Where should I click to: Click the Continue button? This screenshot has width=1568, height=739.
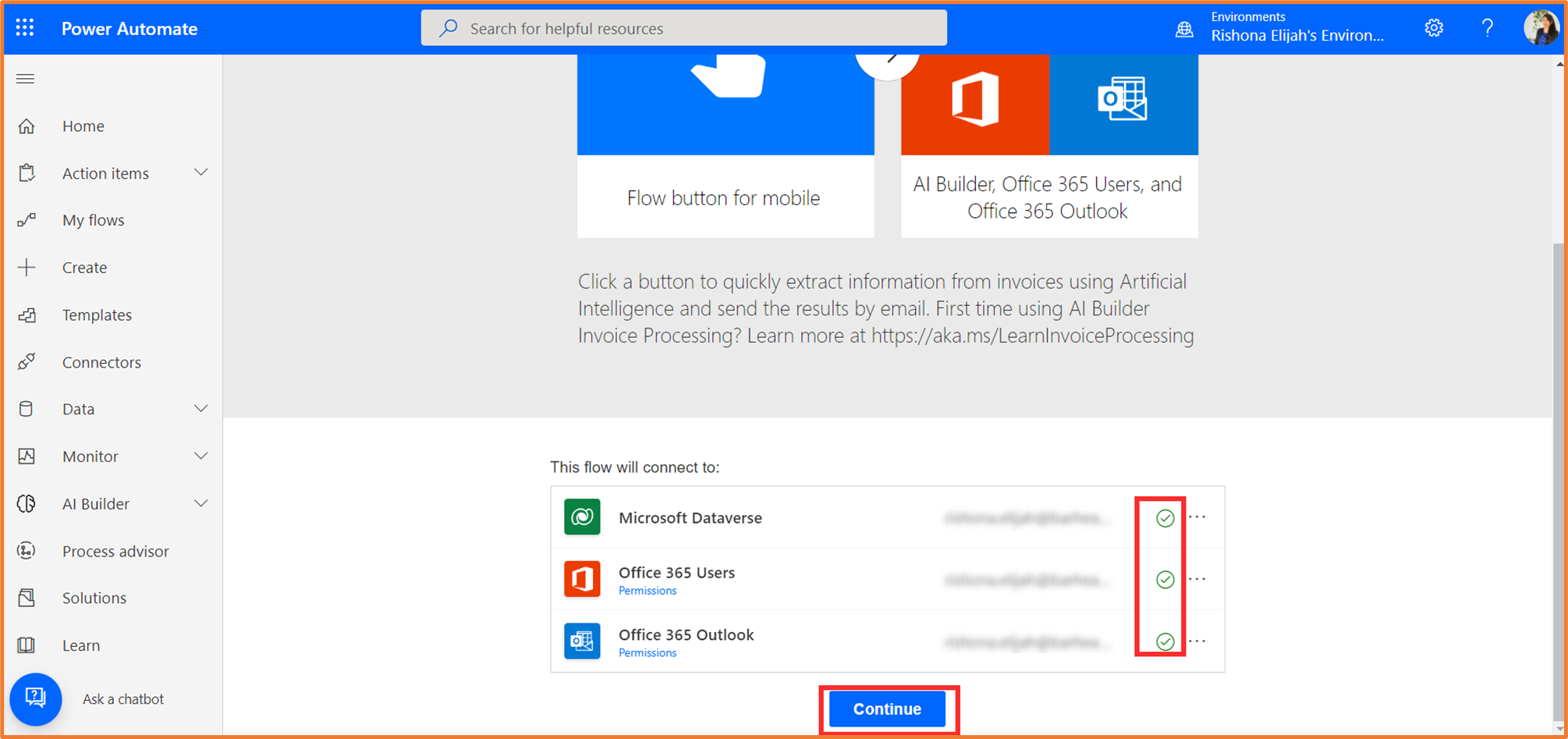(887, 709)
